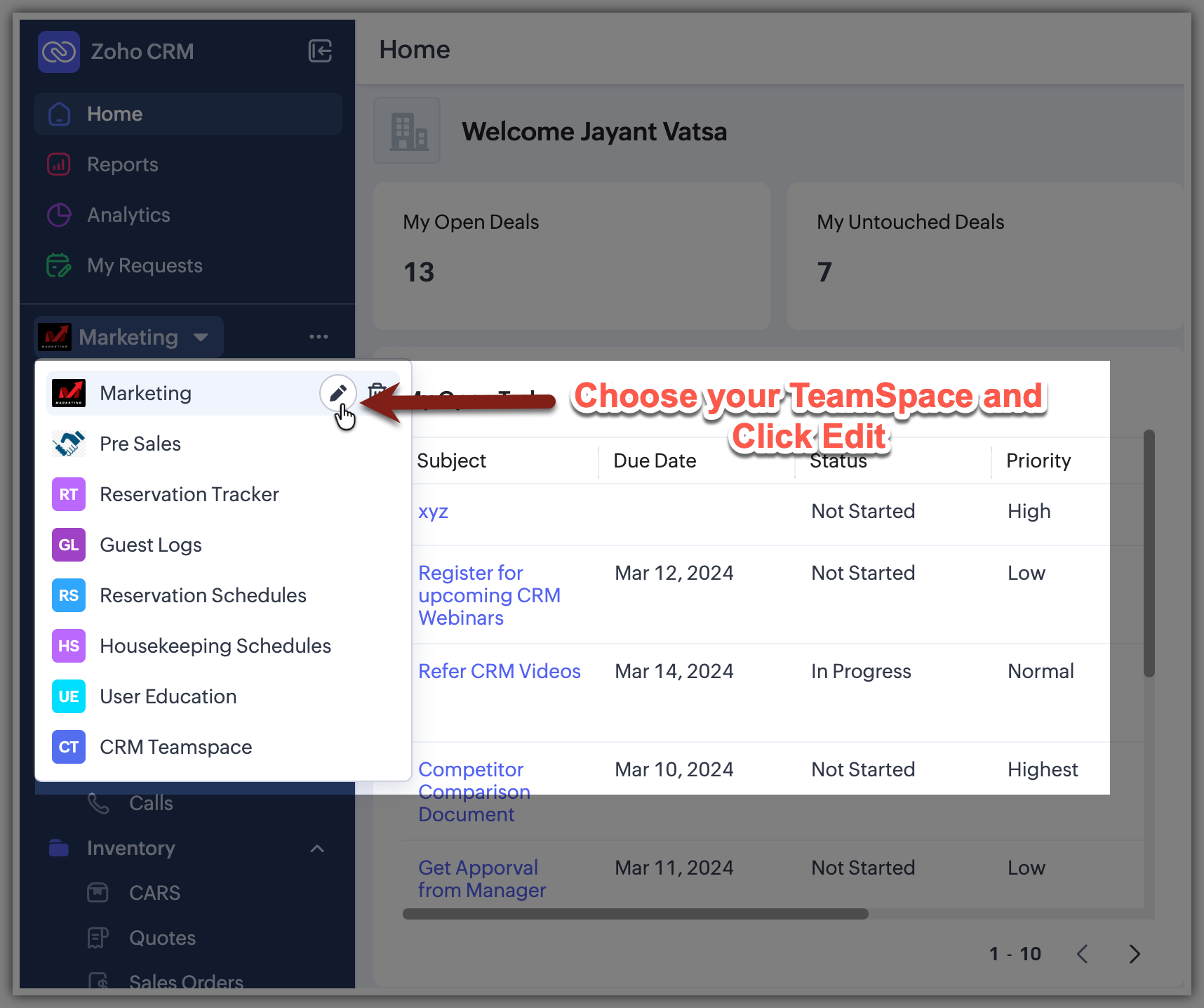This screenshot has width=1204, height=1008.
Task: Open the Calls module in sidebar
Action: (x=151, y=803)
